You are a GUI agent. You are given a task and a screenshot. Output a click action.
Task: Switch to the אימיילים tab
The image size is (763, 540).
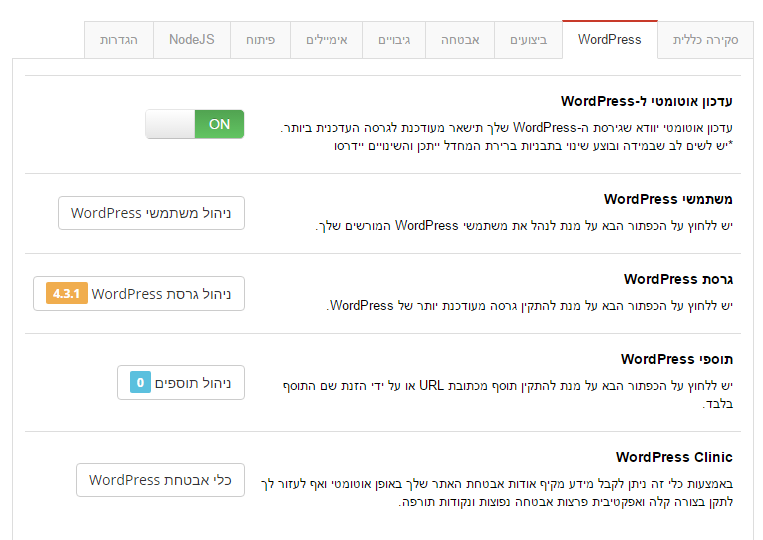point(327,40)
